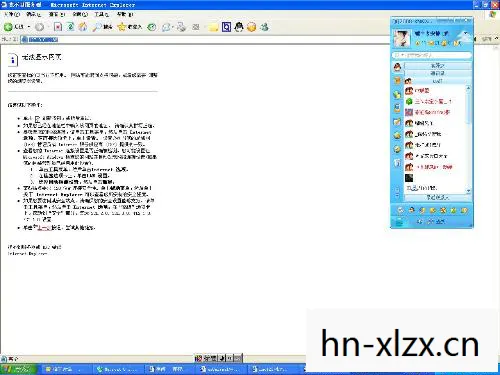Select the notepad icon in QQ sidebar

pyautogui.click(x=397, y=122)
